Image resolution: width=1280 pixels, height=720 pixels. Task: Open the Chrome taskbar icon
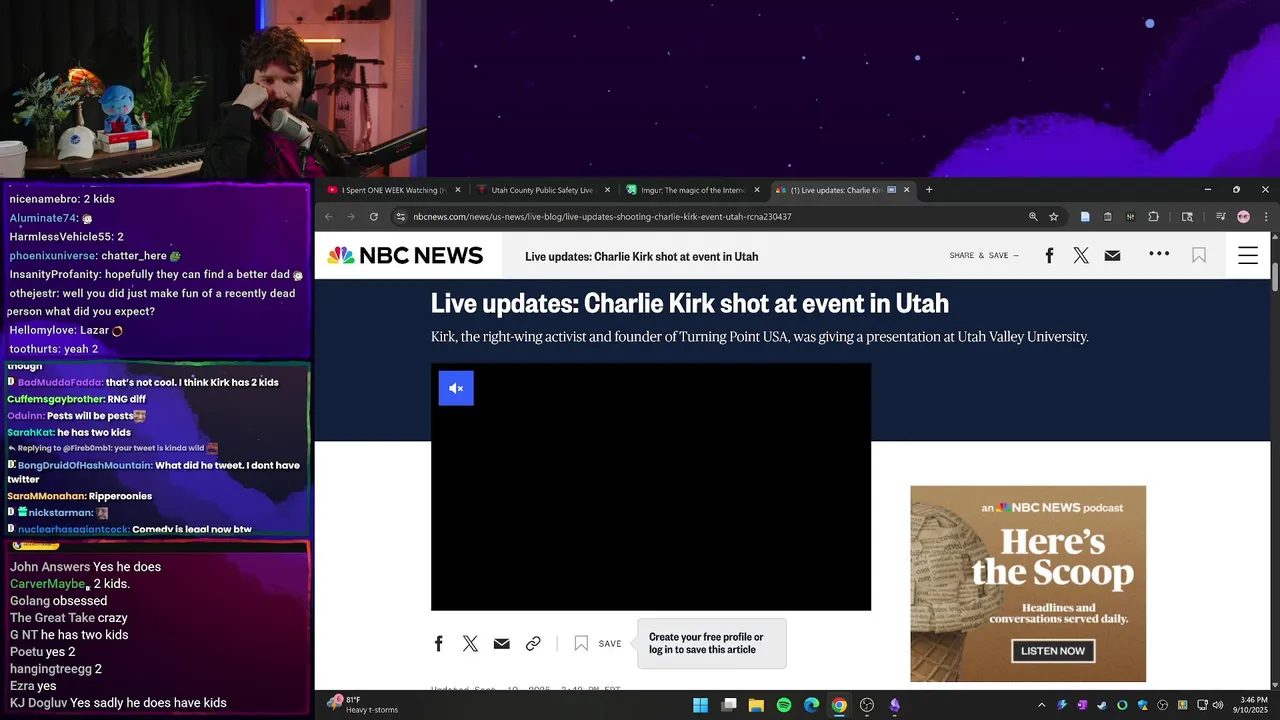coord(839,705)
